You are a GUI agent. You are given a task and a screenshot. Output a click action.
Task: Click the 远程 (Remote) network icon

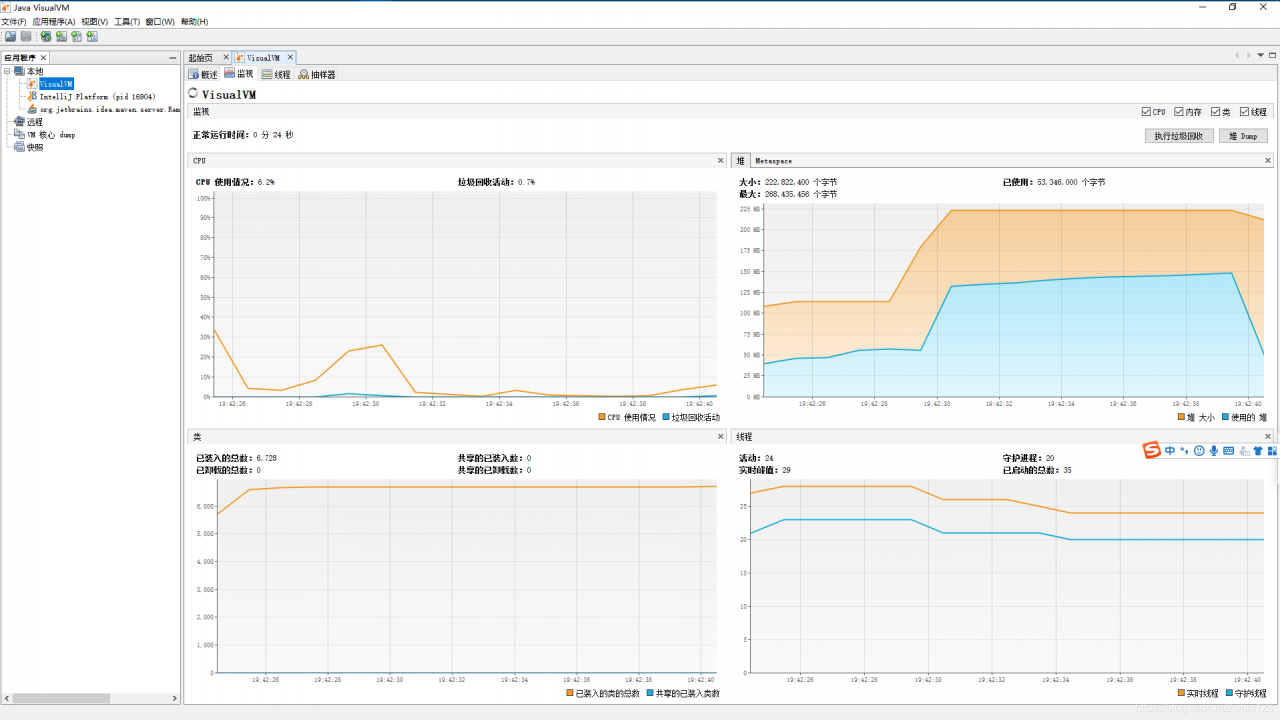[19, 122]
